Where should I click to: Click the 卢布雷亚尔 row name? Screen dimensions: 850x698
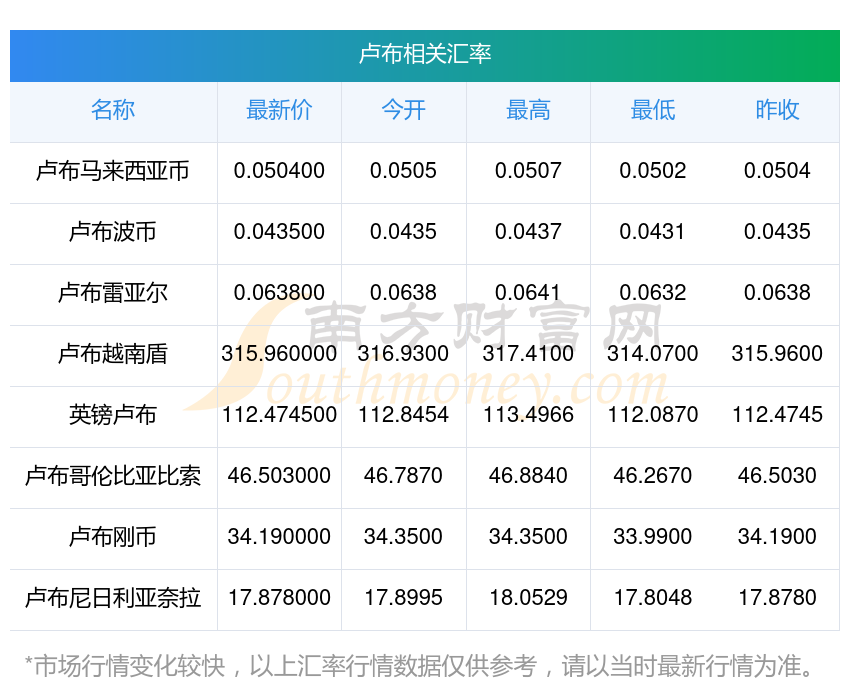113,293
